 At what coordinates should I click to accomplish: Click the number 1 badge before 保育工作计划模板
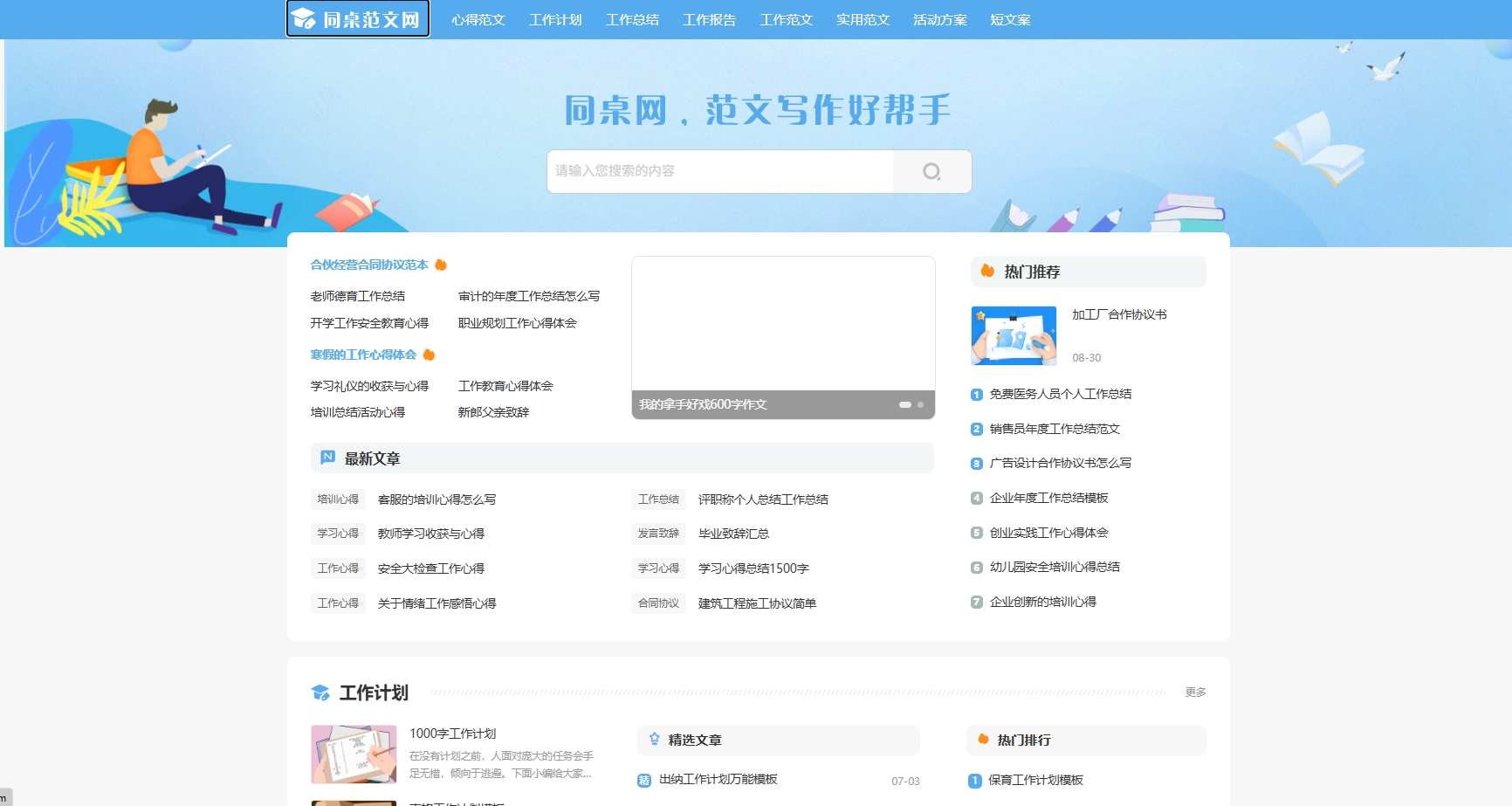[x=976, y=779]
